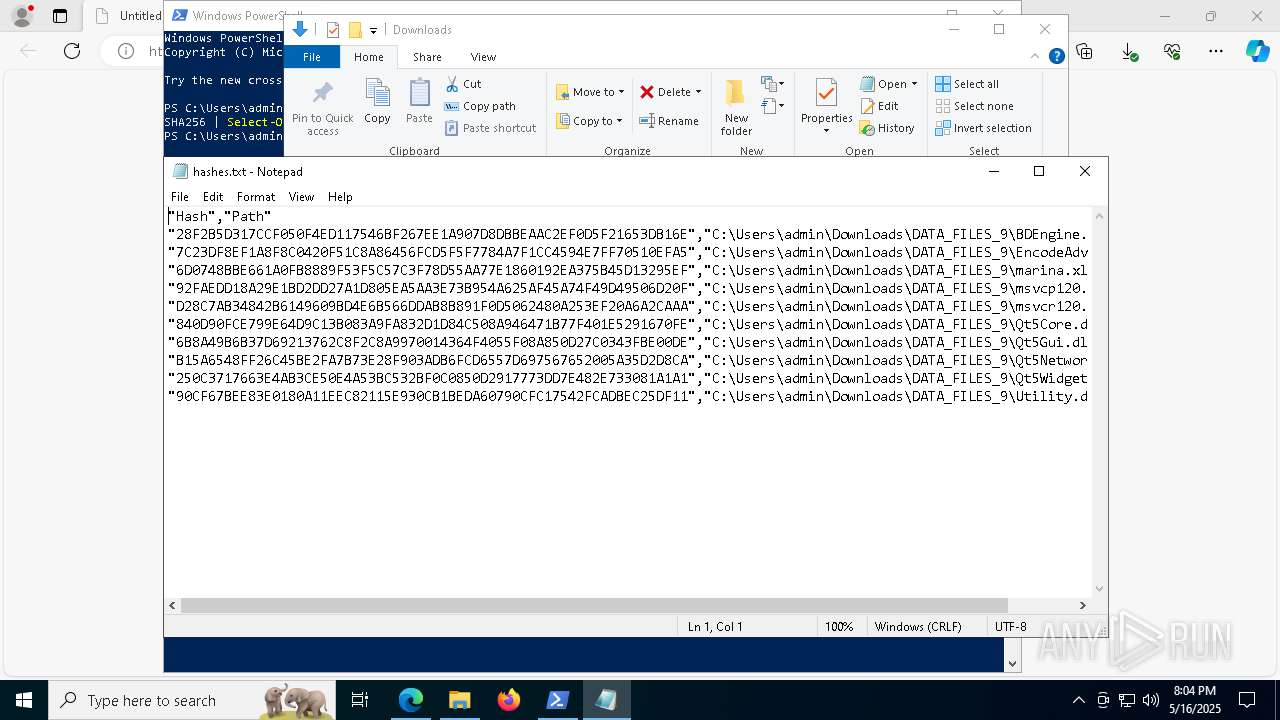Create a New folder from the ribbon

[736, 107]
